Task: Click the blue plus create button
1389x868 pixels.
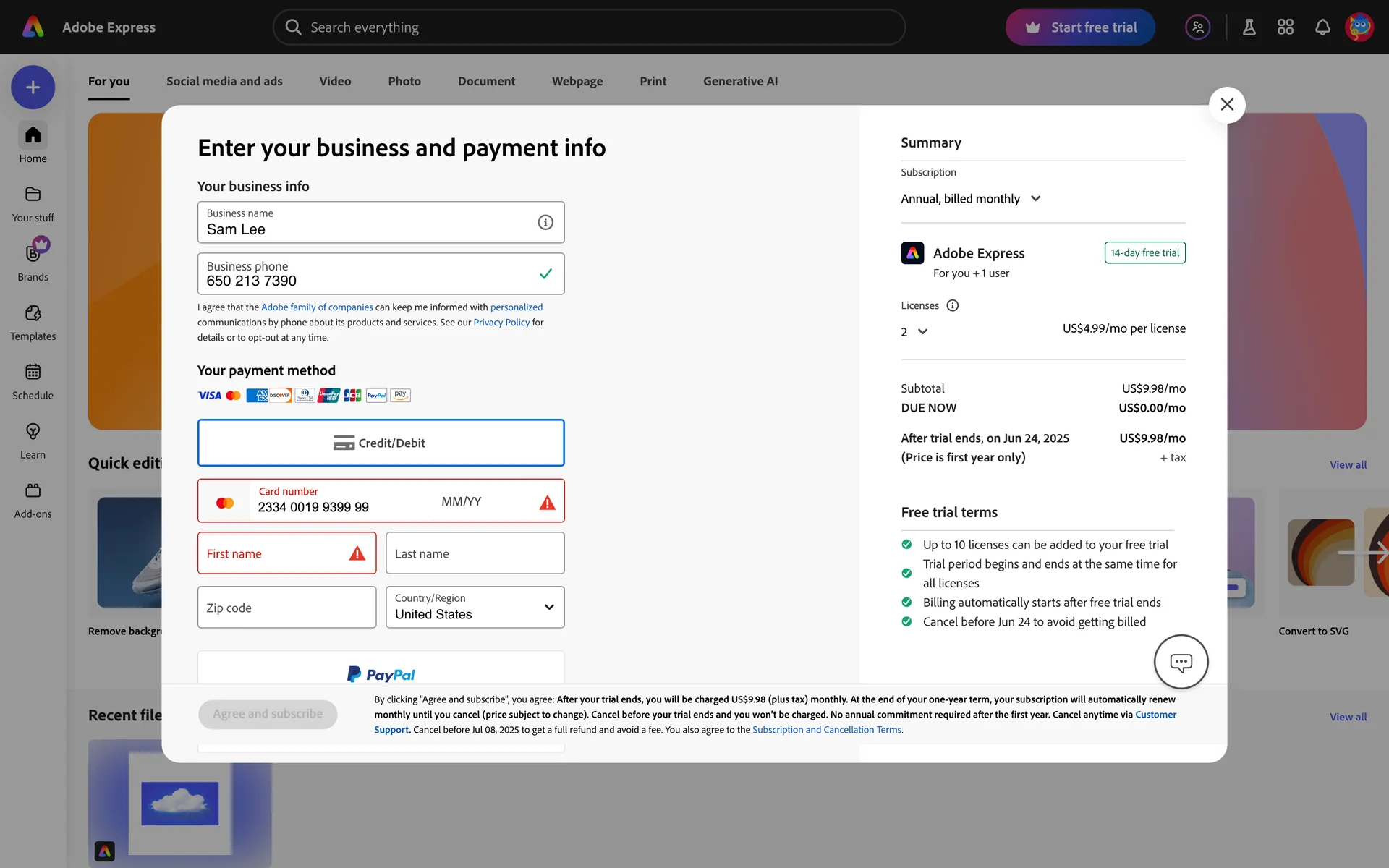Action: point(33,88)
